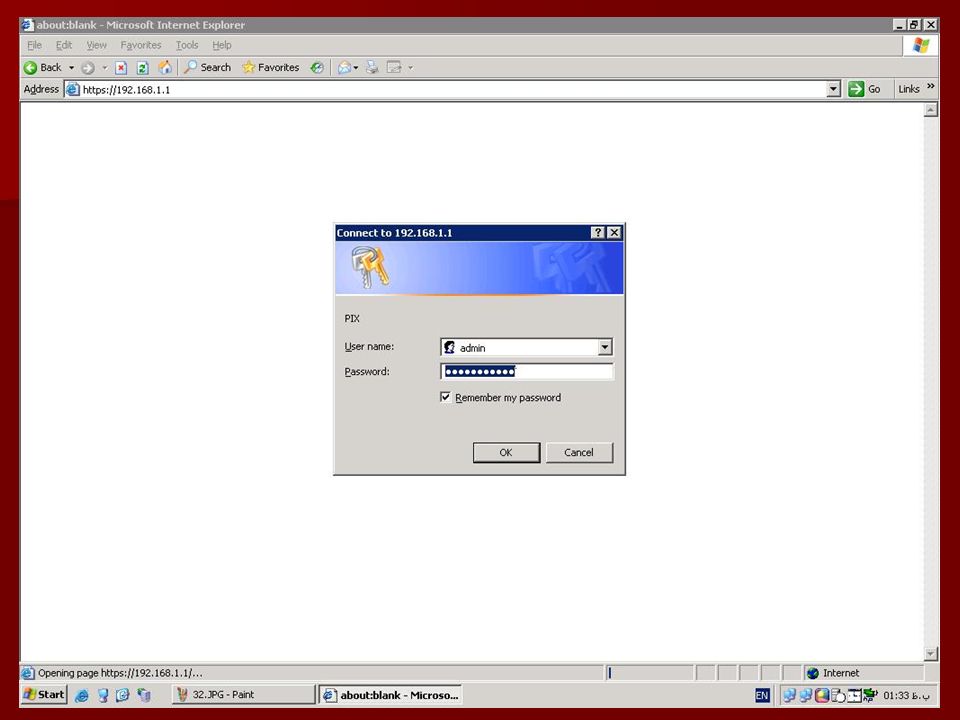Open the Windows Start button
Viewport: 960px width, 720px height.
coord(44,694)
